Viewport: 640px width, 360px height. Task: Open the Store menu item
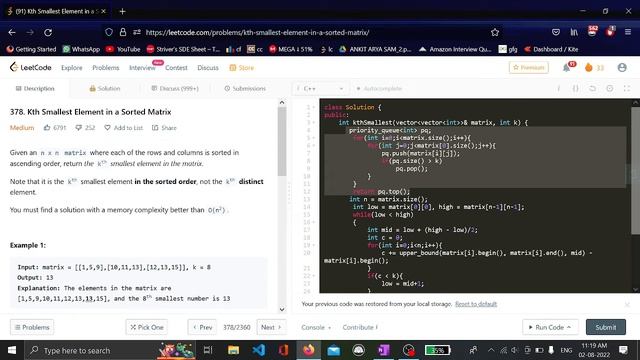coord(242,68)
